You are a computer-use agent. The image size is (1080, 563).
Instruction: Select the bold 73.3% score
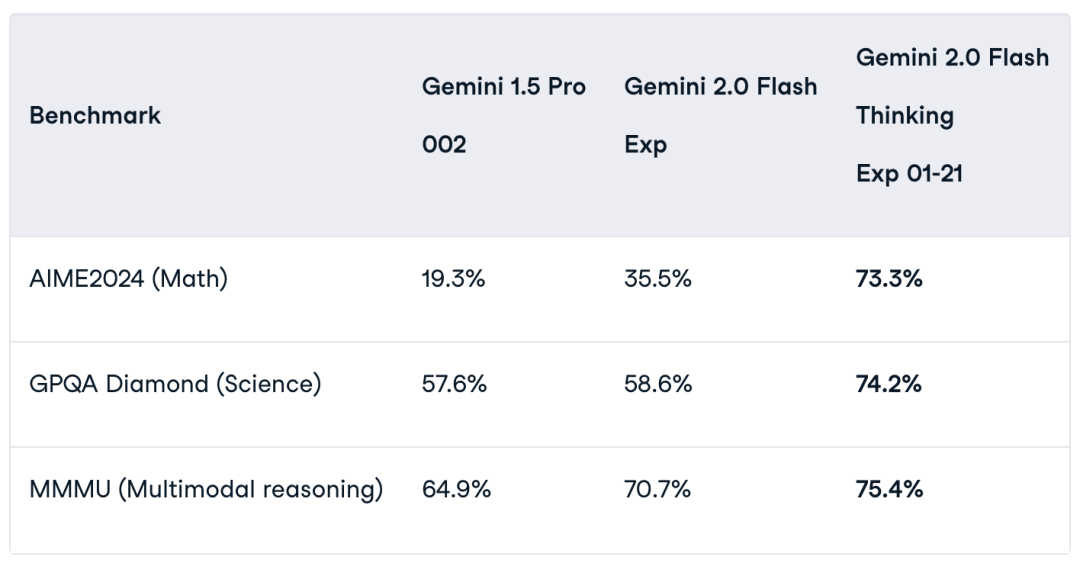pos(889,279)
